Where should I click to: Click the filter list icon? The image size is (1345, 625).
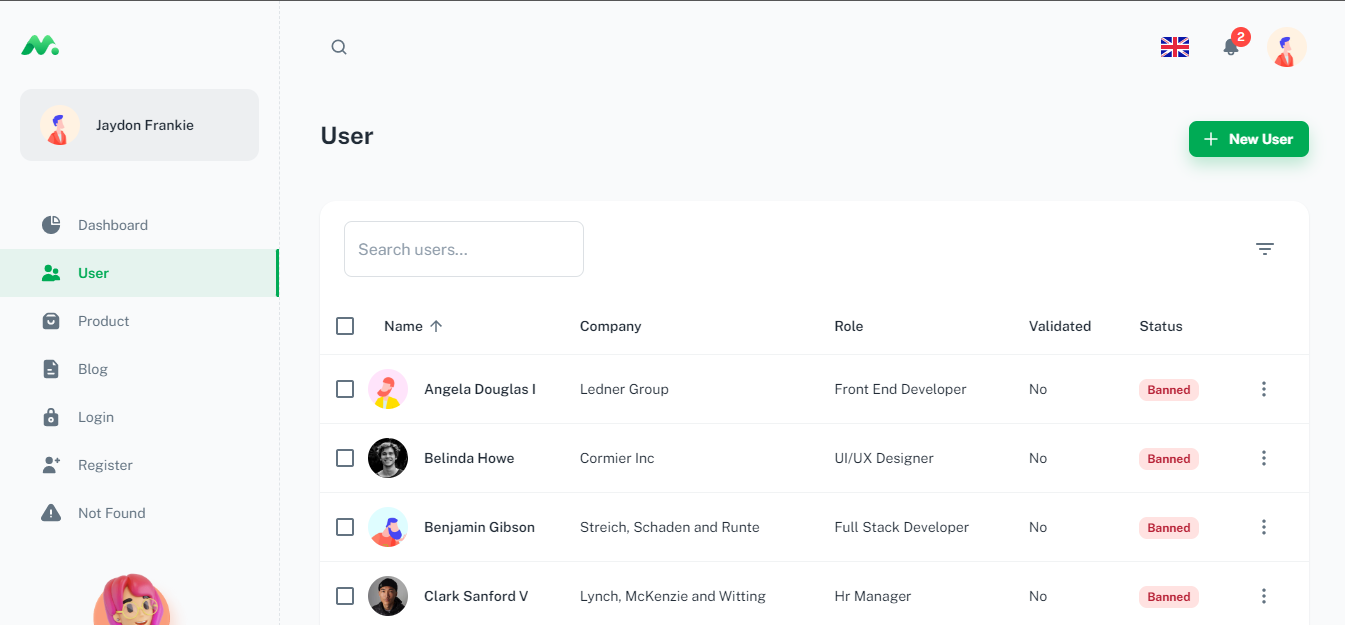tap(1265, 249)
